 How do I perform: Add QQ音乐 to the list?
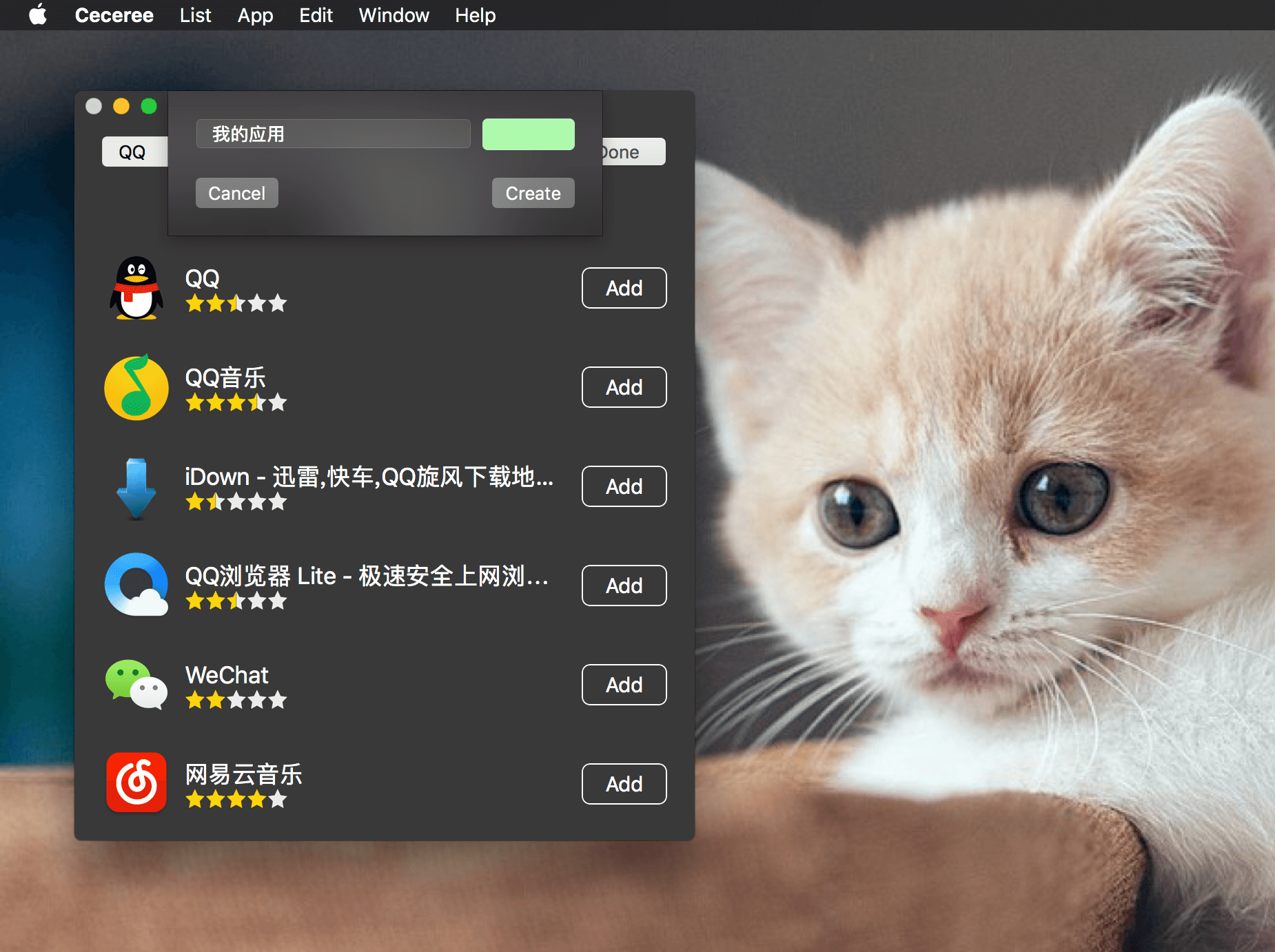(624, 387)
